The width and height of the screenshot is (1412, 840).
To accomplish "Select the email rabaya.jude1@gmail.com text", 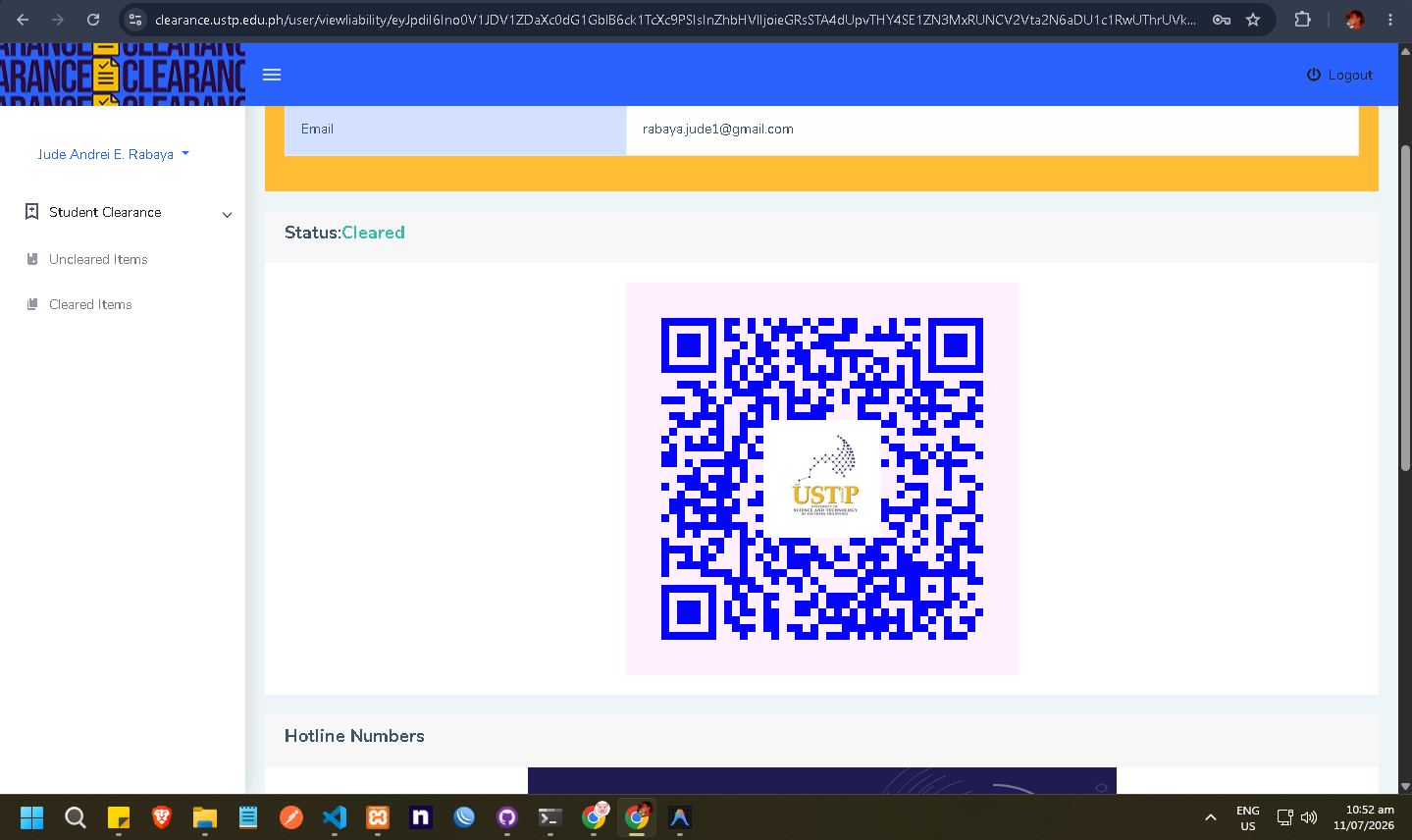I will pyautogui.click(x=718, y=129).
